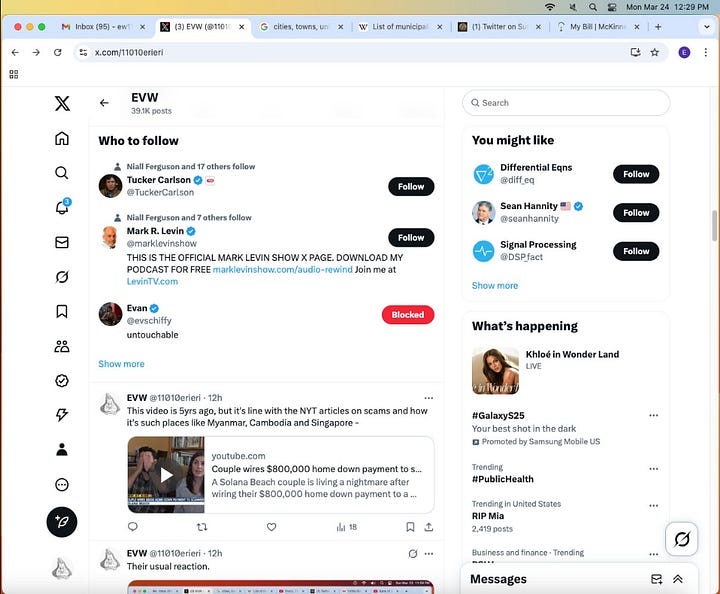Viewport: 720px width, 594px height.
Task: Follow Signal Processing
Action: 636,251
